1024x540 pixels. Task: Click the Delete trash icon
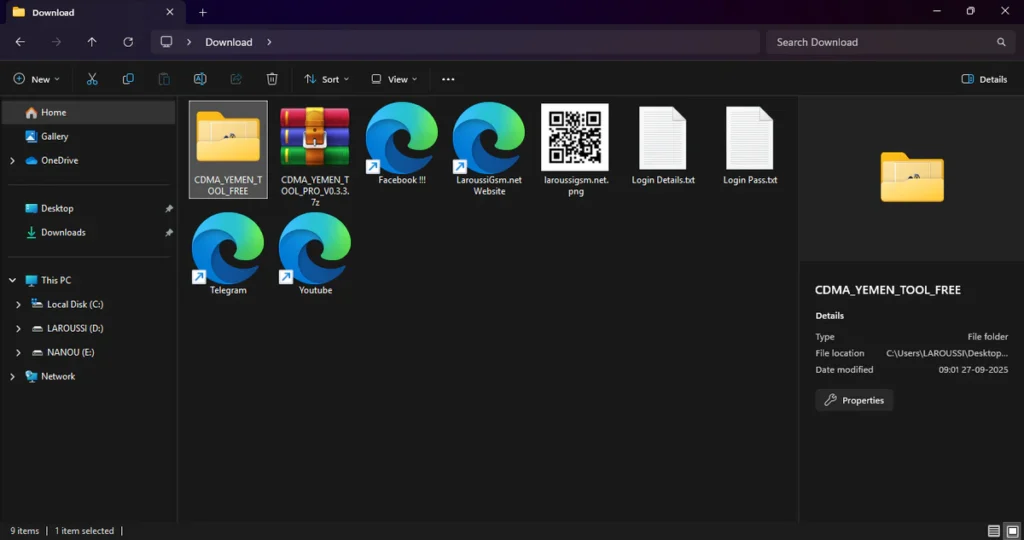272,79
